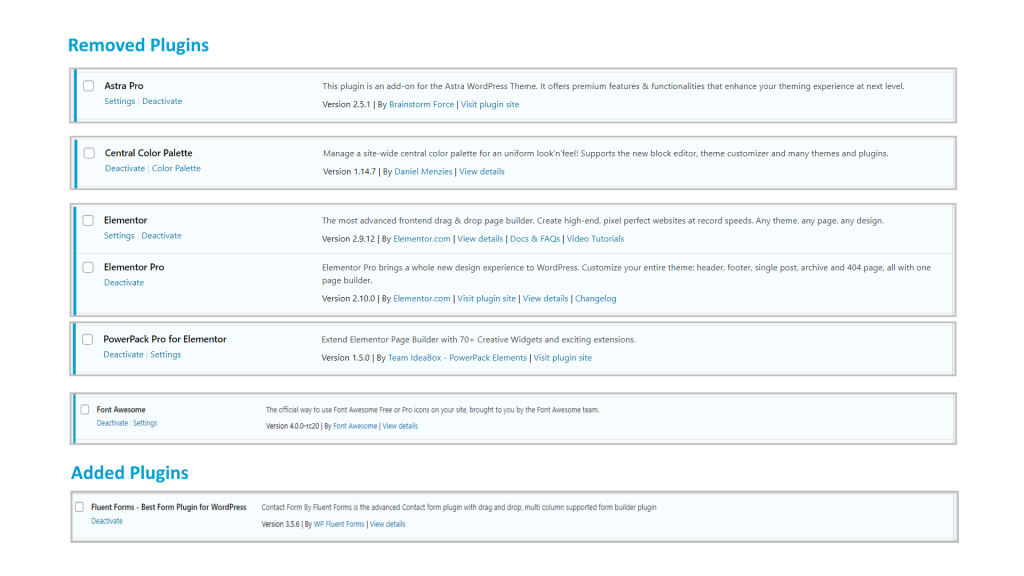Screen dimensions: 1024x576
Task: Click the Font Awesome plugin name
Action: pyautogui.click(x=121, y=409)
